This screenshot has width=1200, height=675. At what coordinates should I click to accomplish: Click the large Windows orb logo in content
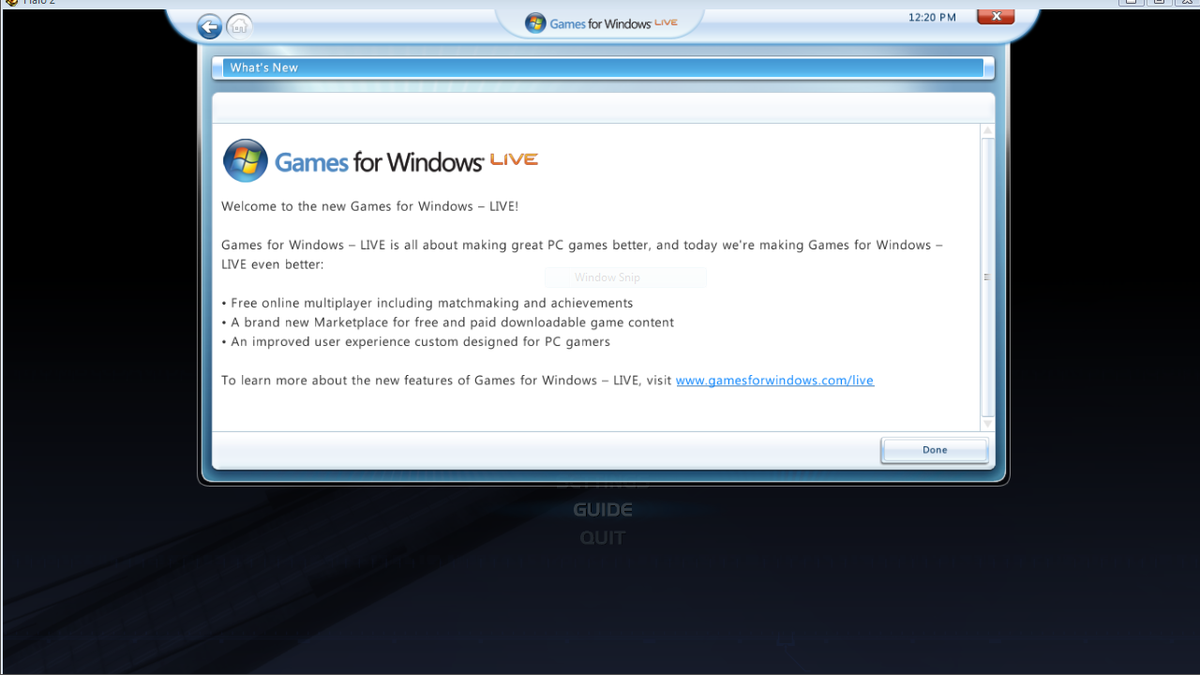[246, 161]
